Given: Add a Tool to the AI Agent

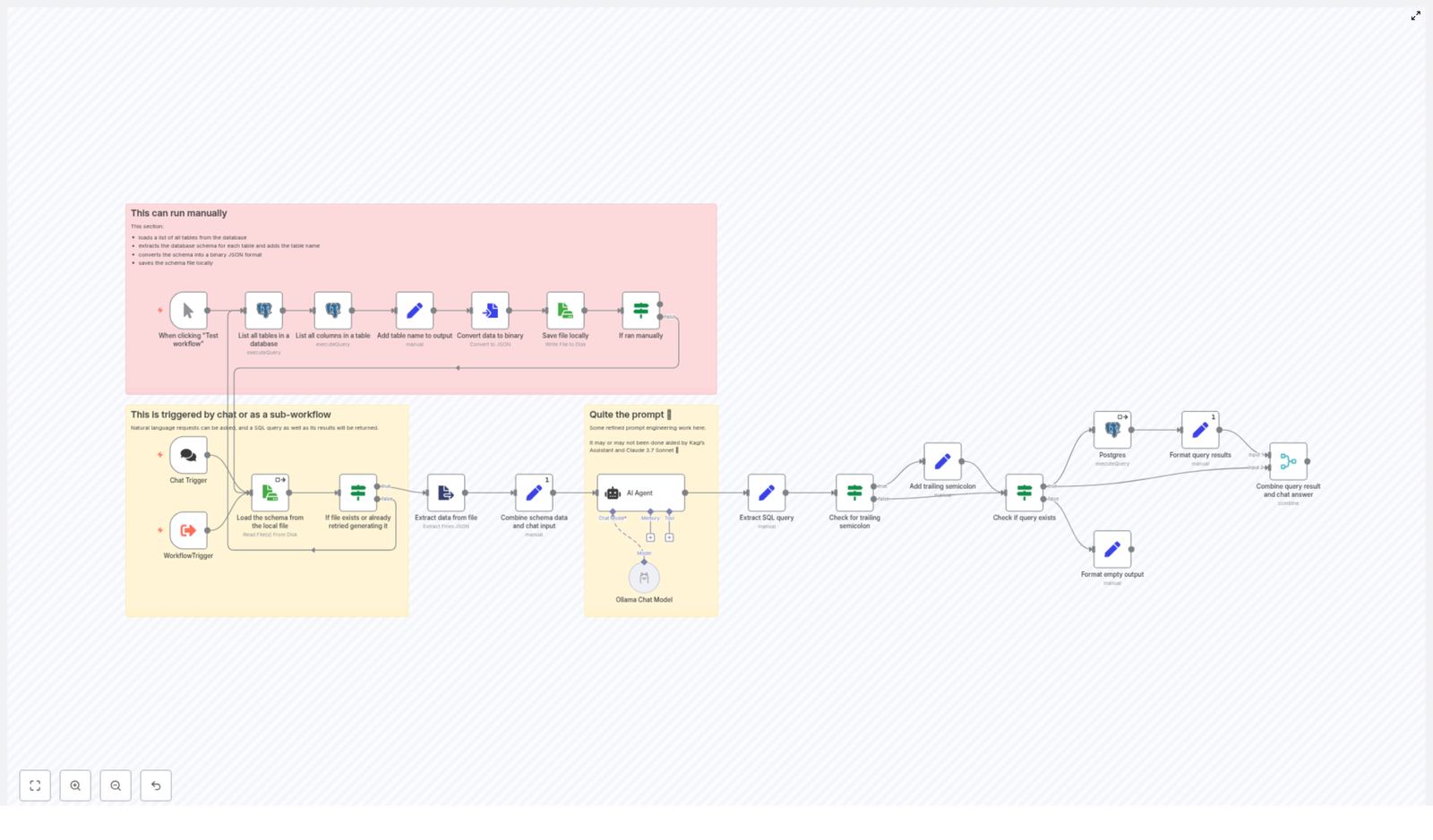Looking at the screenshot, I should tap(670, 537).
